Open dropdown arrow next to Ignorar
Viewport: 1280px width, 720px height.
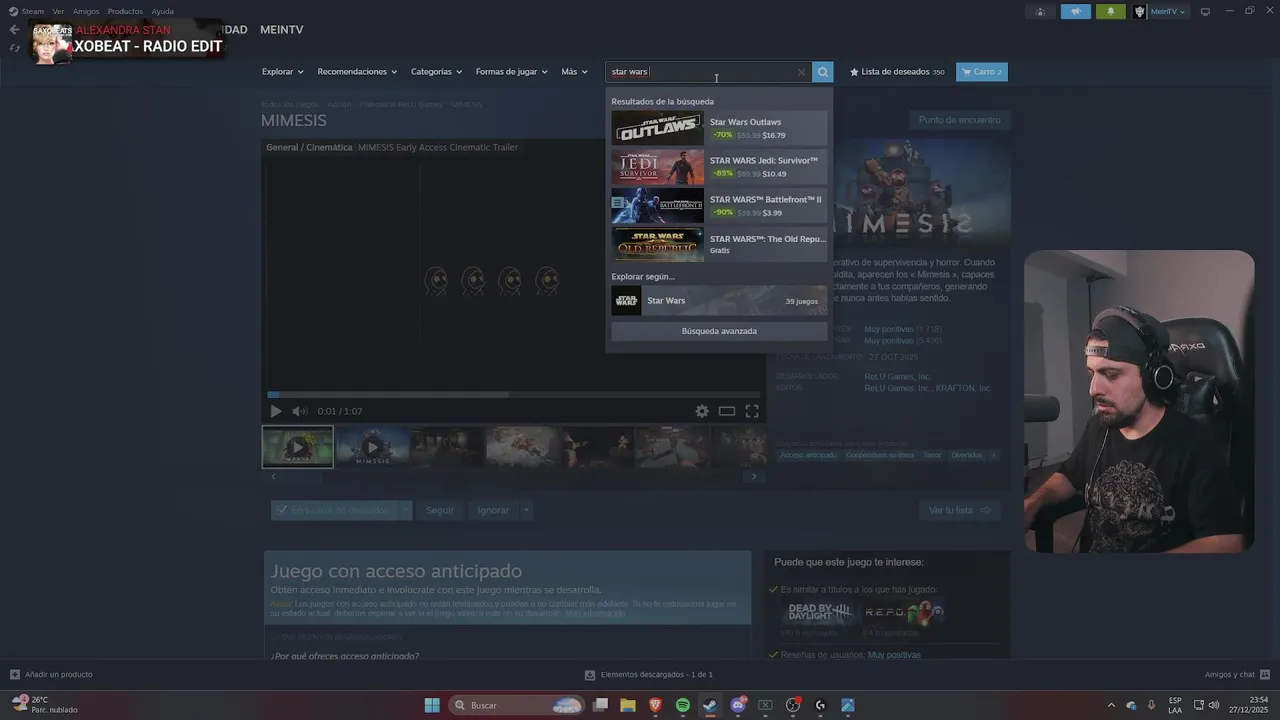coord(527,510)
